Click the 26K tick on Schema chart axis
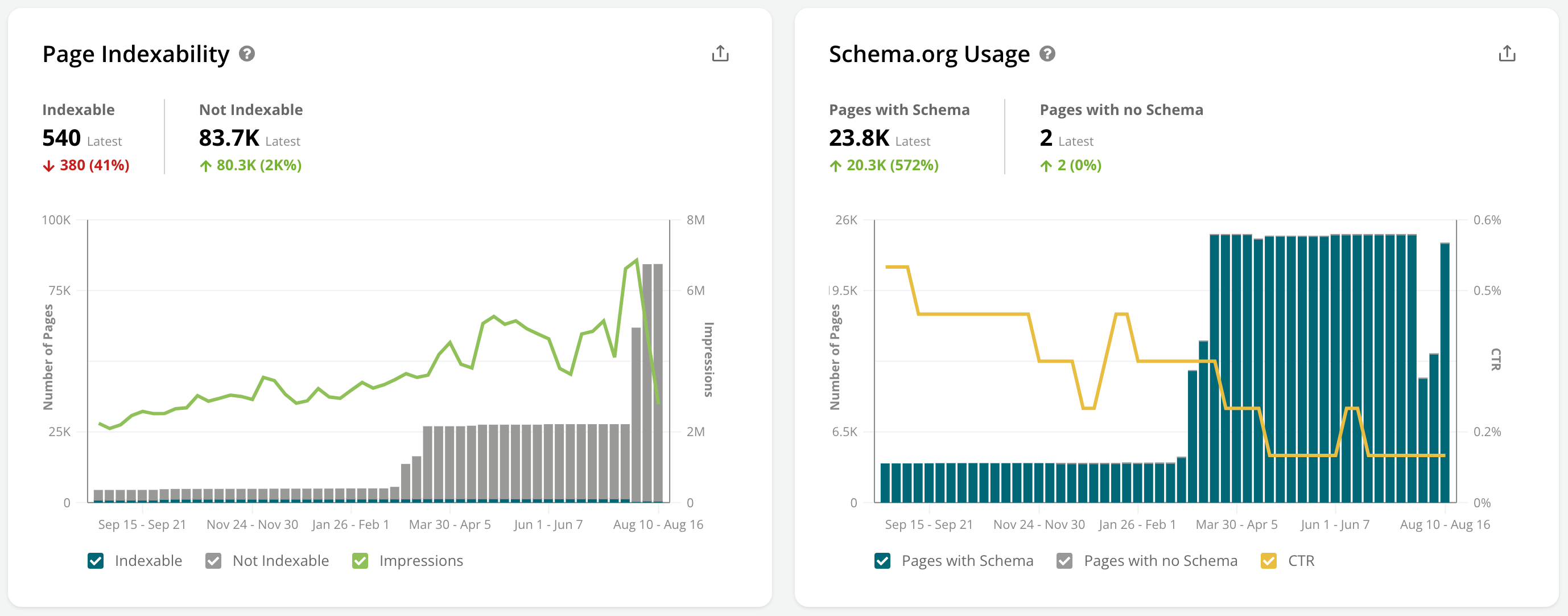 [846, 220]
